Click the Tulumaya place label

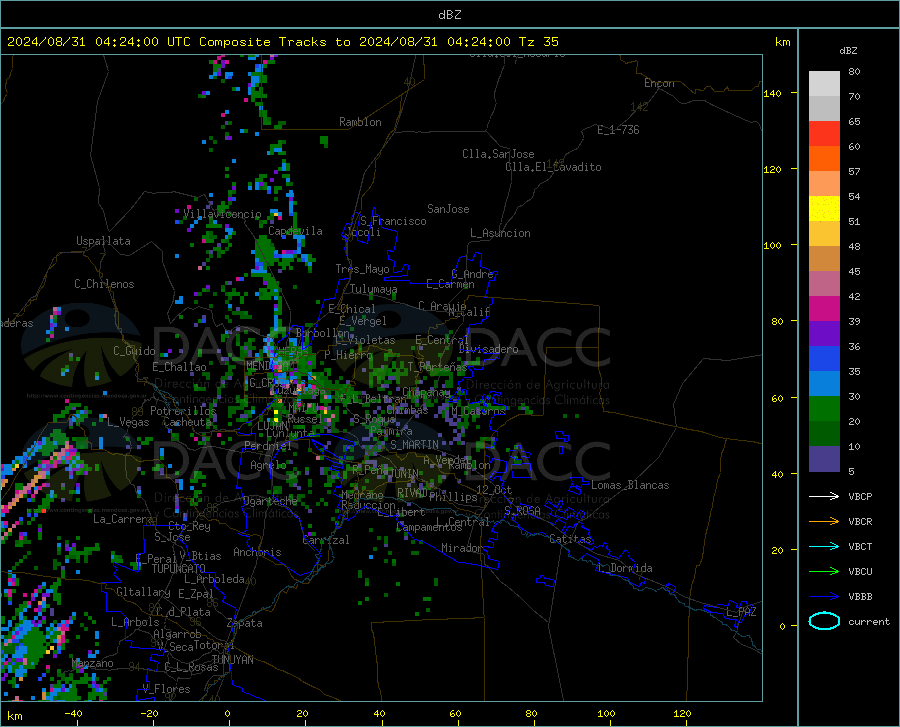pyautogui.click(x=373, y=289)
